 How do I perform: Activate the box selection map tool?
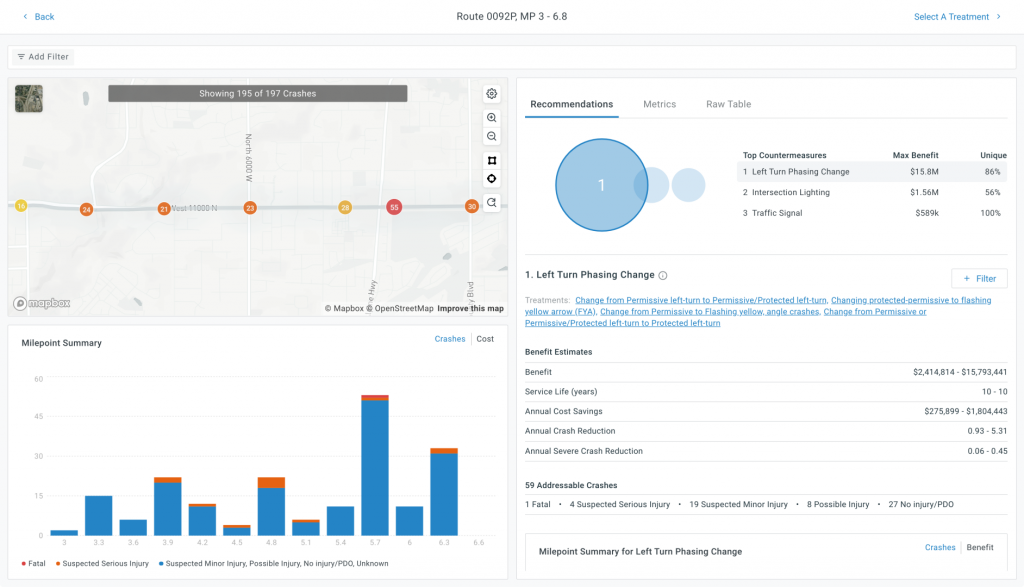point(492,161)
